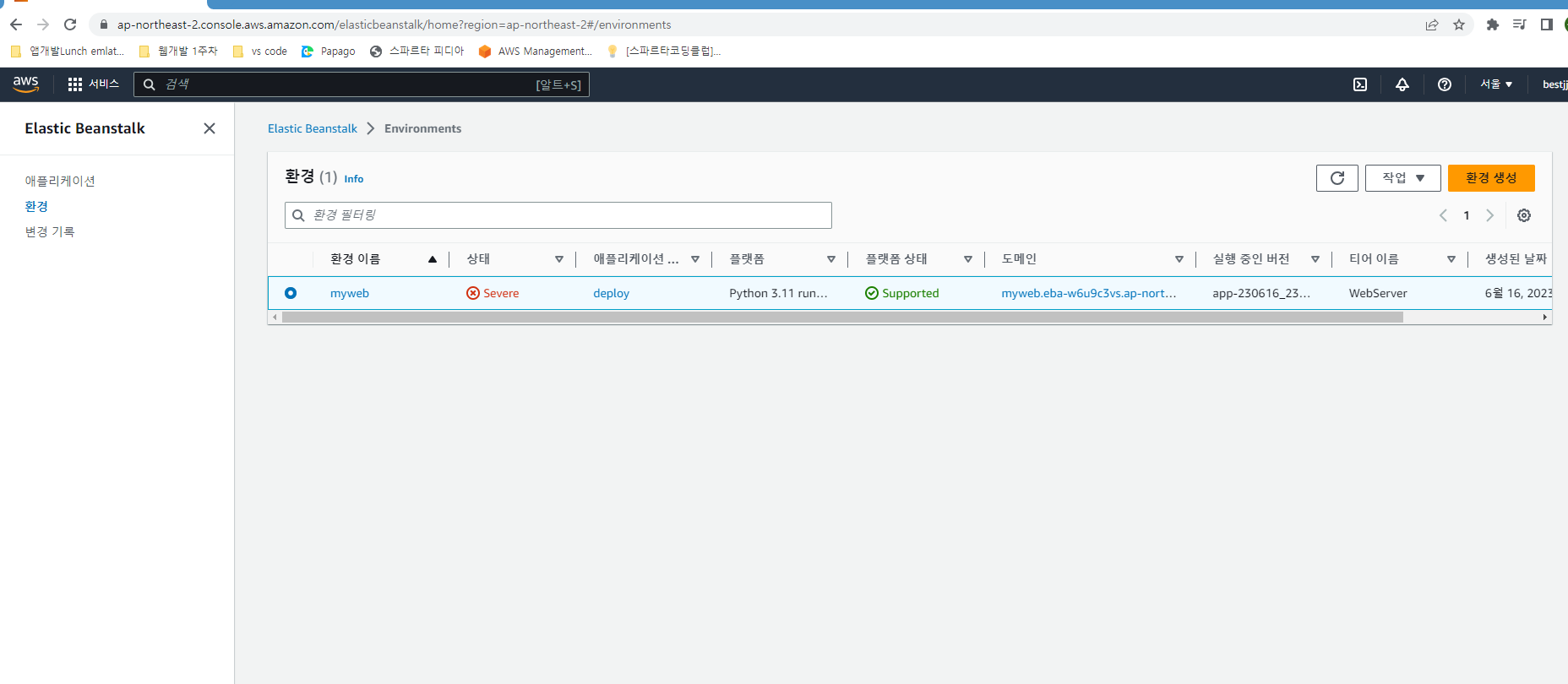Sort by 실행 중인 버전 column arrow

click(x=1315, y=259)
